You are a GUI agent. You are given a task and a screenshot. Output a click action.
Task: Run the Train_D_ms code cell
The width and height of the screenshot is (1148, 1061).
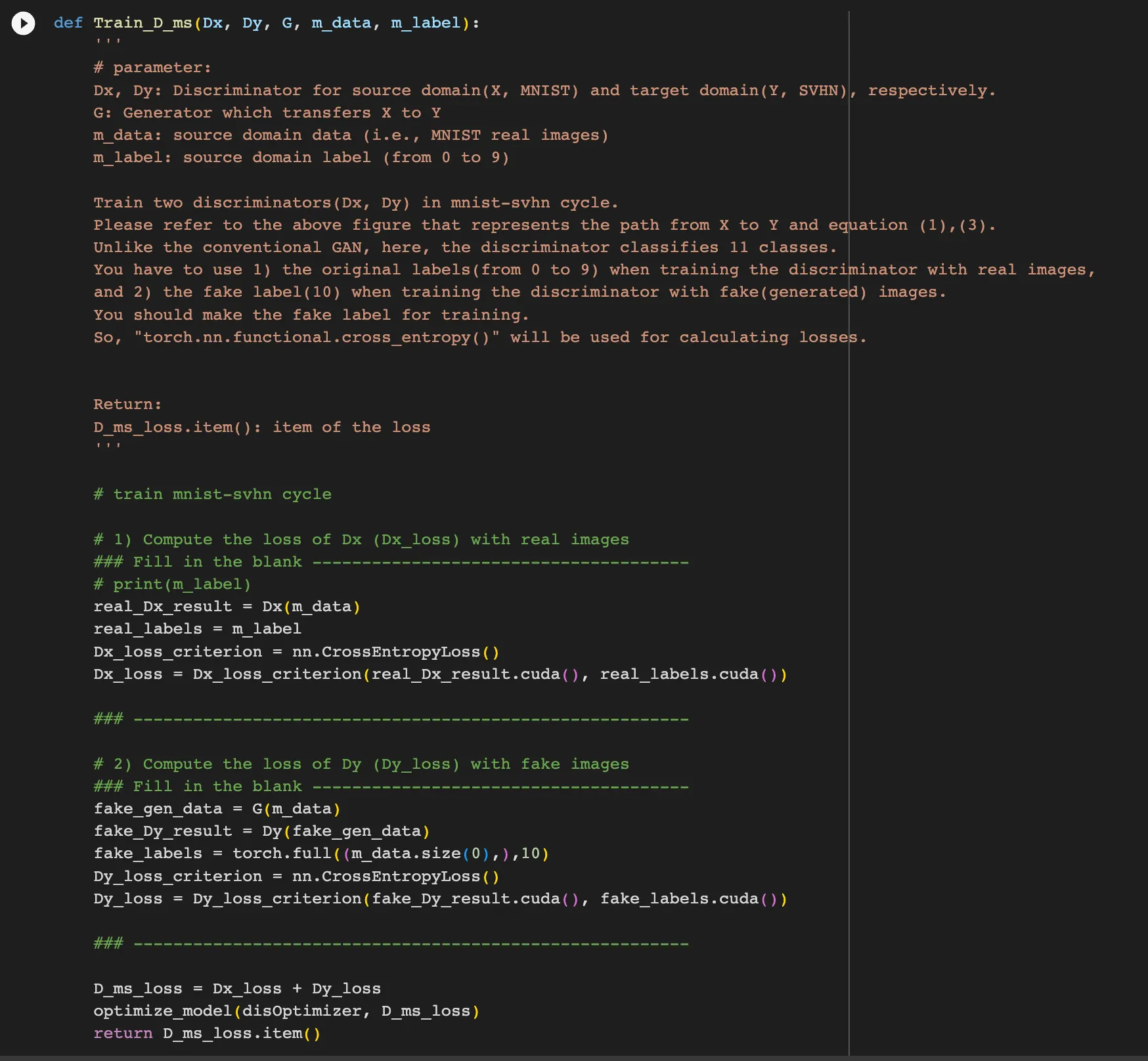point(23,24)
